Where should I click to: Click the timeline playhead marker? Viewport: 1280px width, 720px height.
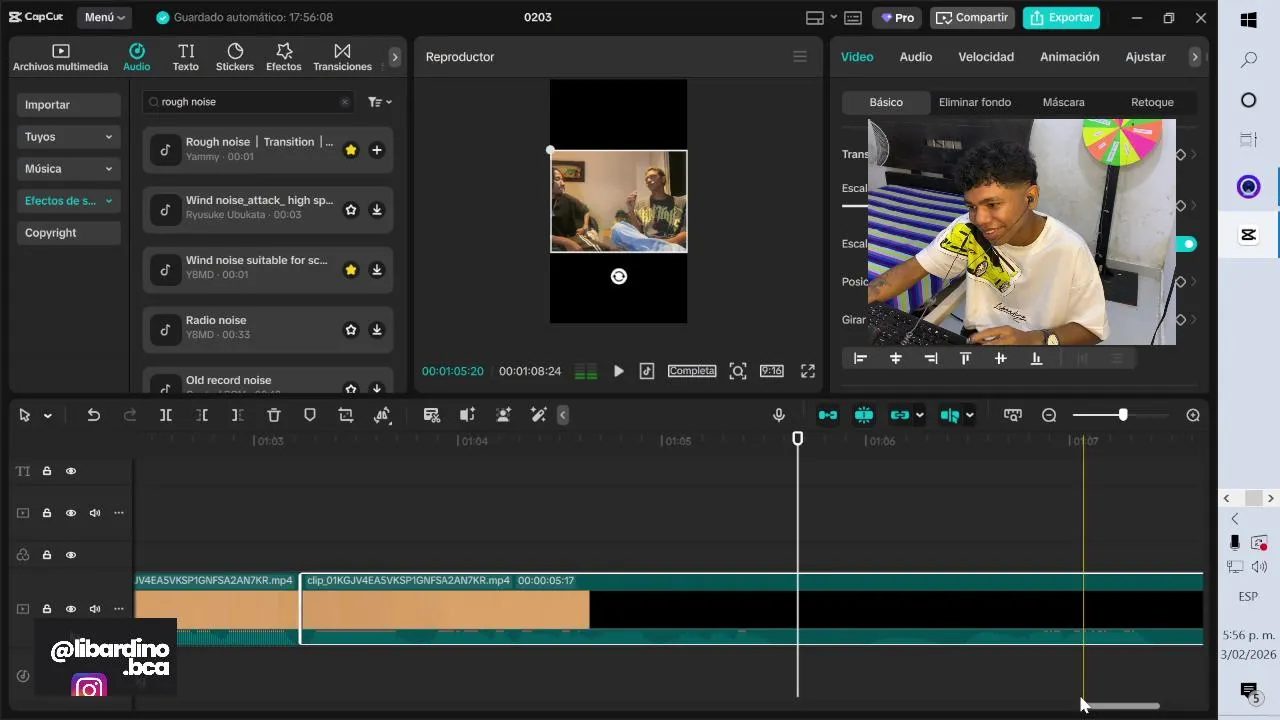click(797, 438)
